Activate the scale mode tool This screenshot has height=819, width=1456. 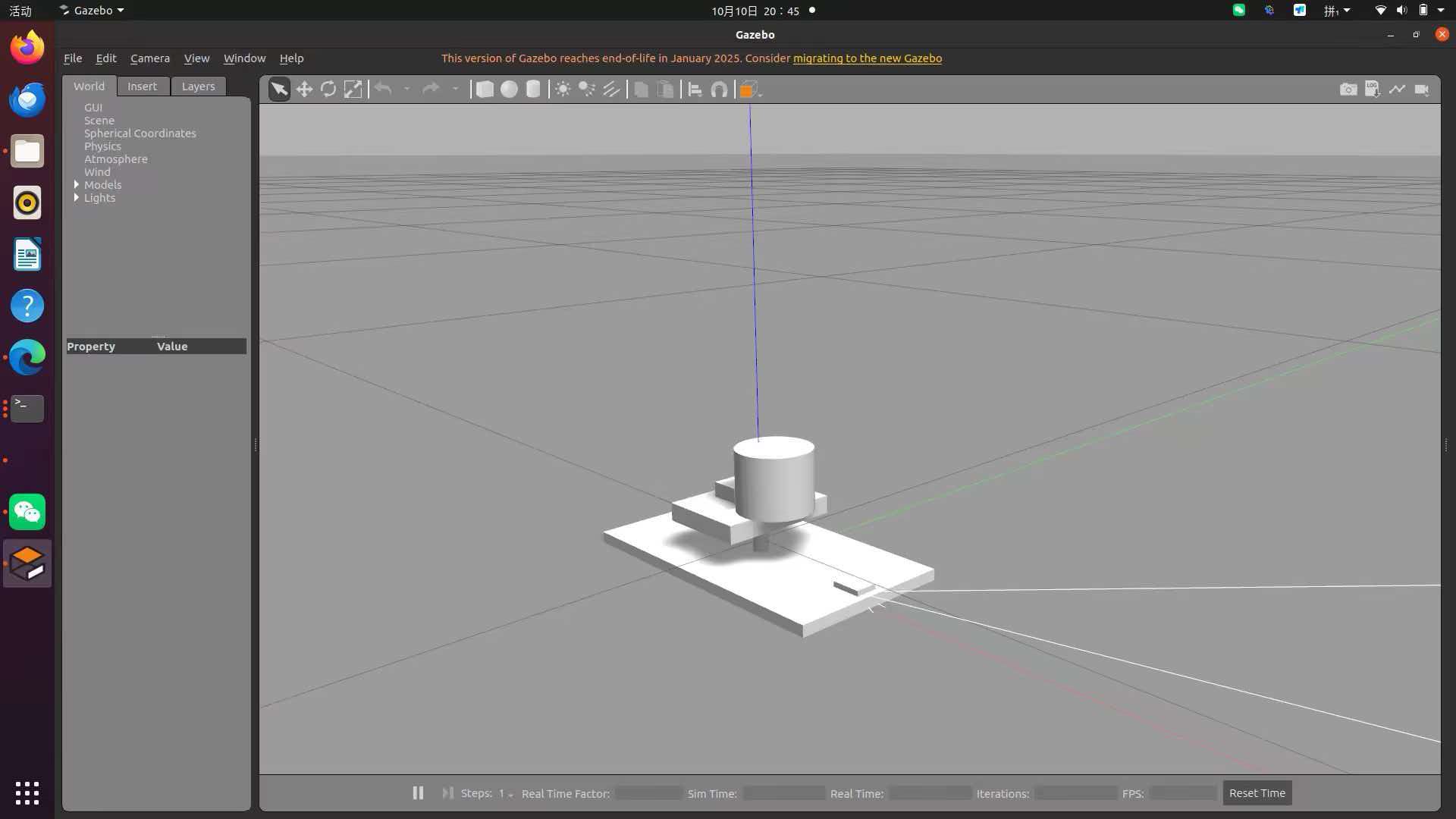tap(353, 89)
